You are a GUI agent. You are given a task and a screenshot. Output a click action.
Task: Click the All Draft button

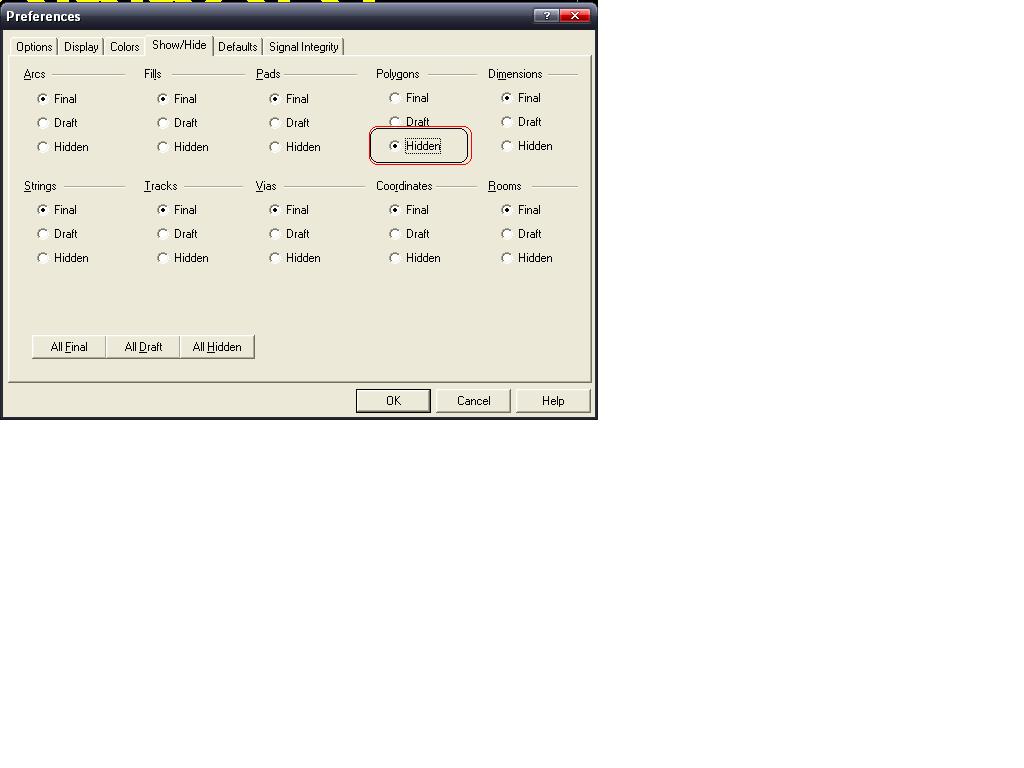tap(143, 347)
